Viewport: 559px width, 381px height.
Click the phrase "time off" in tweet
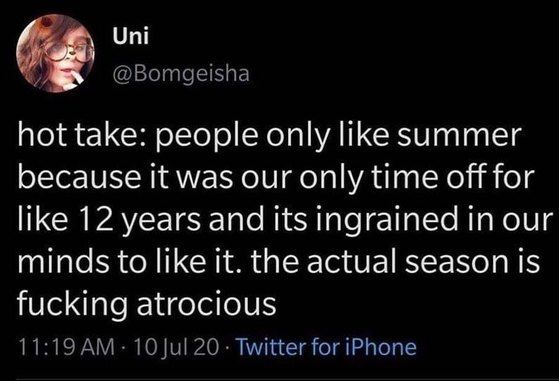(430, 177)
